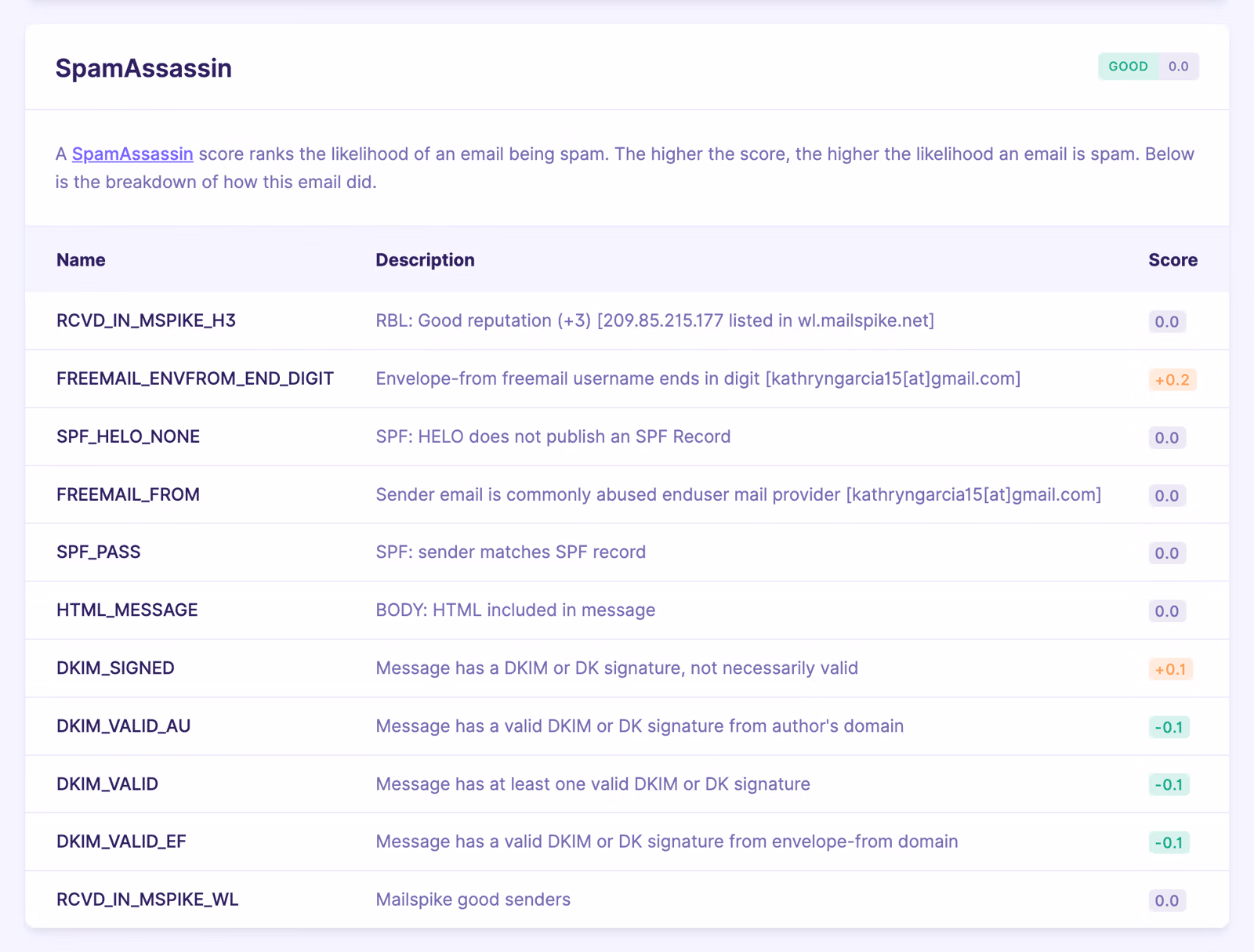The width and height of the screenshot is (1254, 952).
Task: Select the FREEMAIL_FROM rule name
Action: pyautogui.click(x=128, y=494)
